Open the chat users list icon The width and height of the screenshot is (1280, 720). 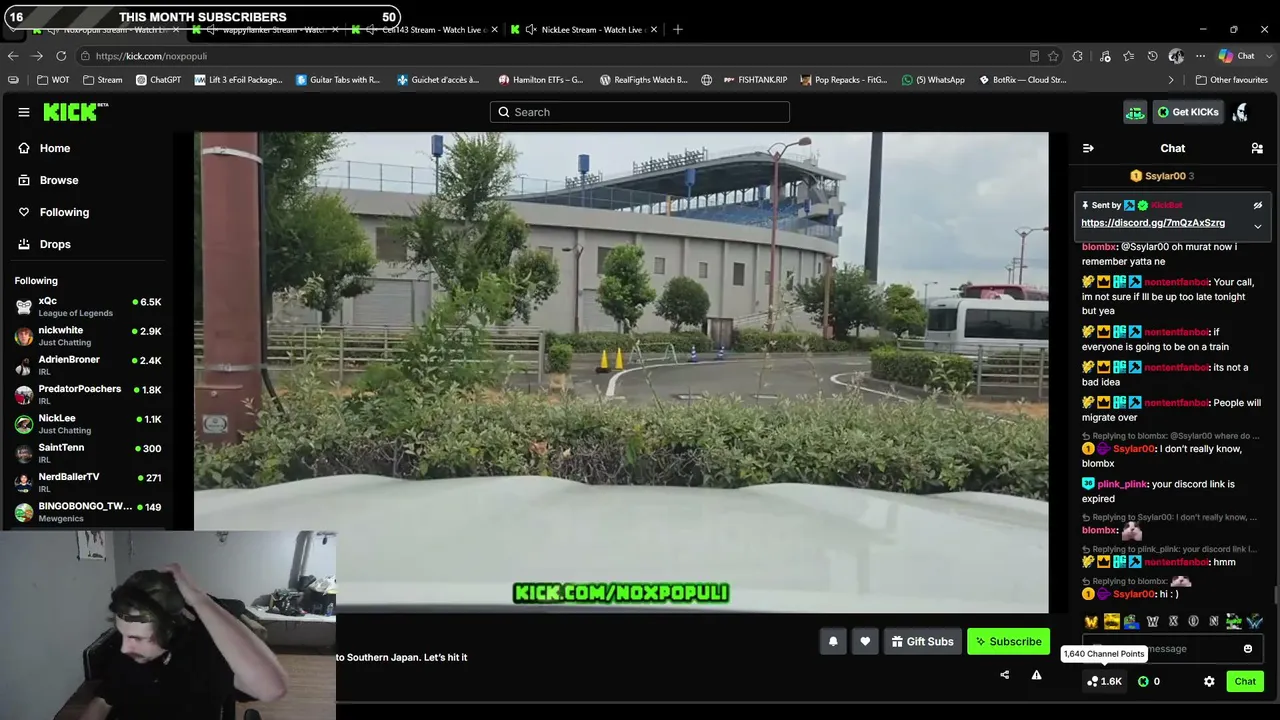click(x=1257, y=148)
